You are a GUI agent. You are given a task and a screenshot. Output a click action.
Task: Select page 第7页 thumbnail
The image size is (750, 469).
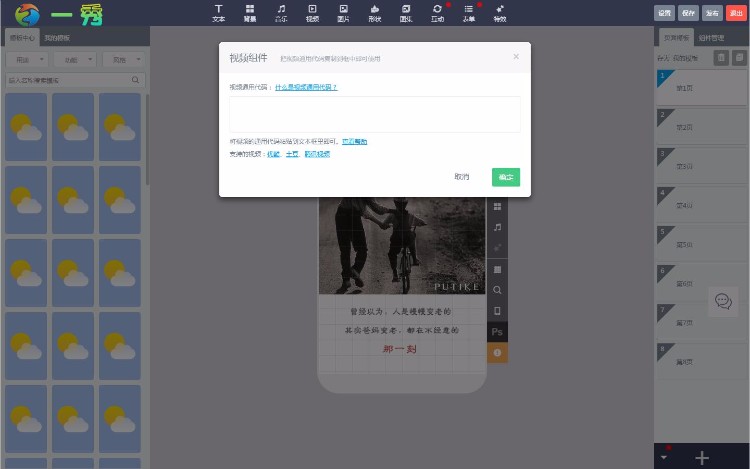click(701, 323)
